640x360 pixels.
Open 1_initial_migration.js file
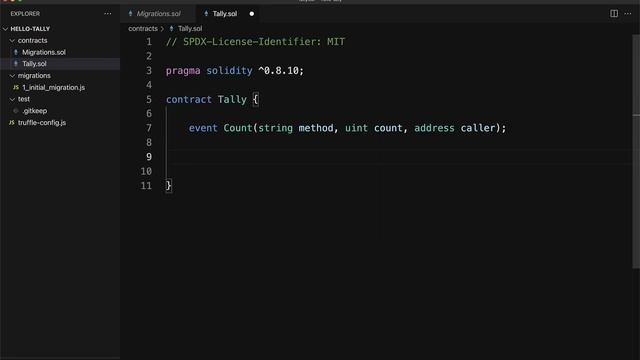53,87
